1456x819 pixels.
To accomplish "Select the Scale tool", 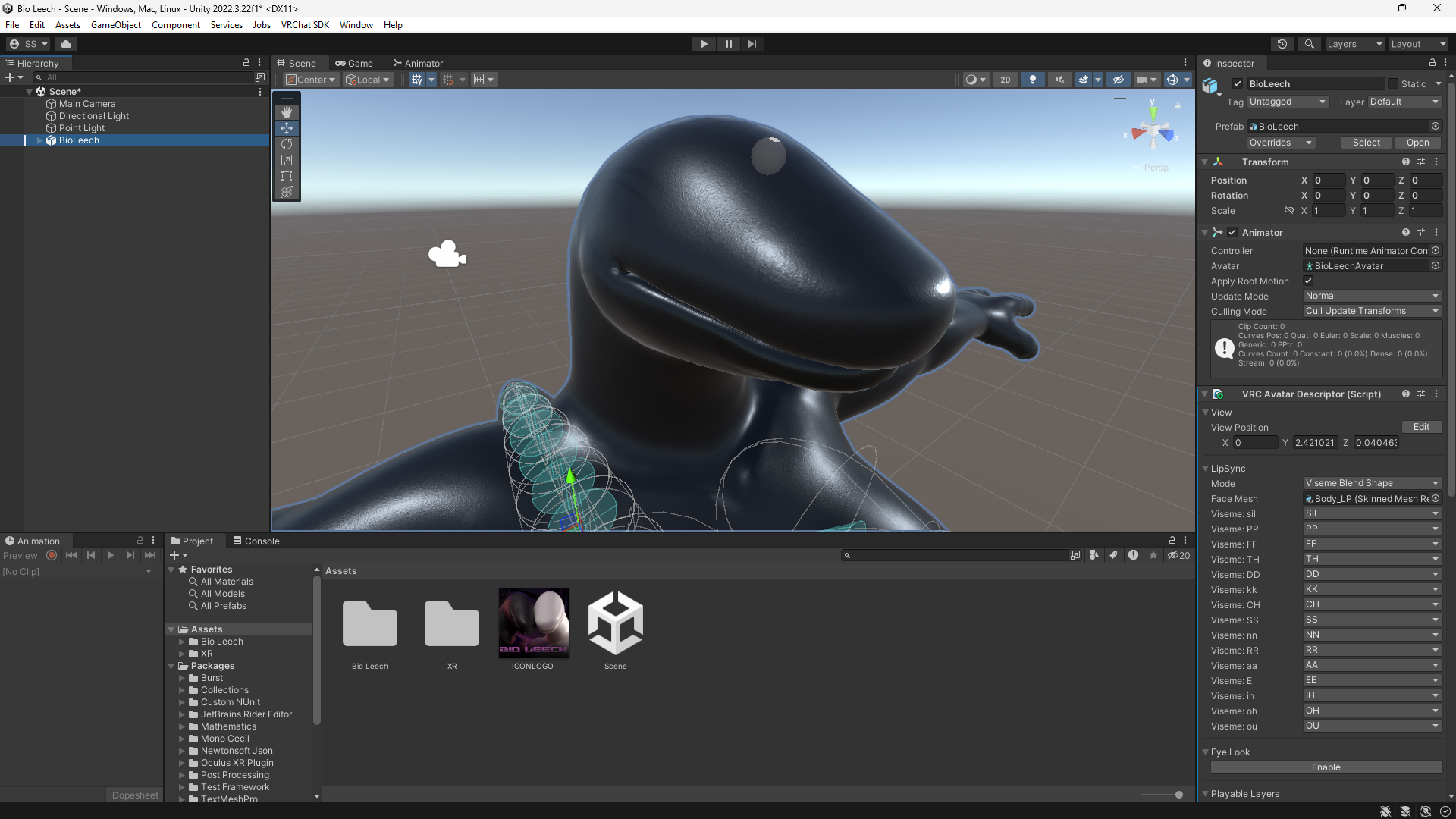I will [287, 160].
